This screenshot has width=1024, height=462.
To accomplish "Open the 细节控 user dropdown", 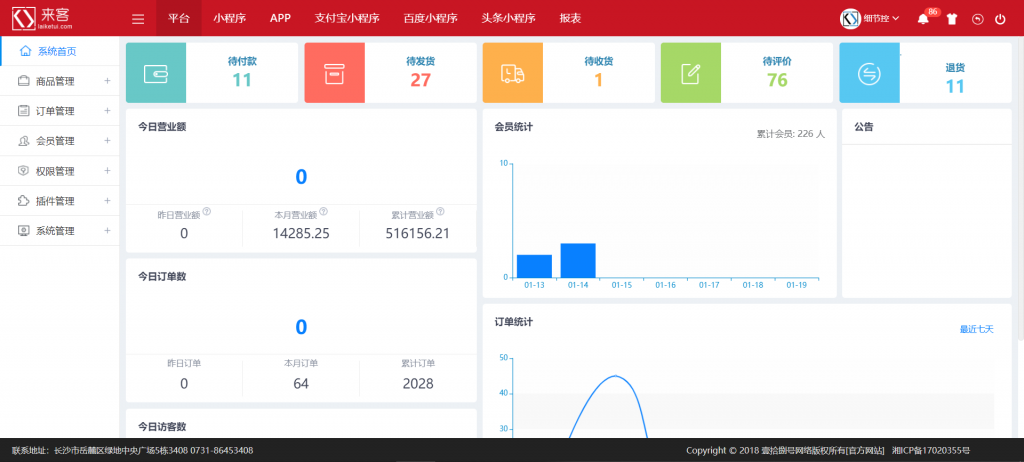I will (881, 19).
